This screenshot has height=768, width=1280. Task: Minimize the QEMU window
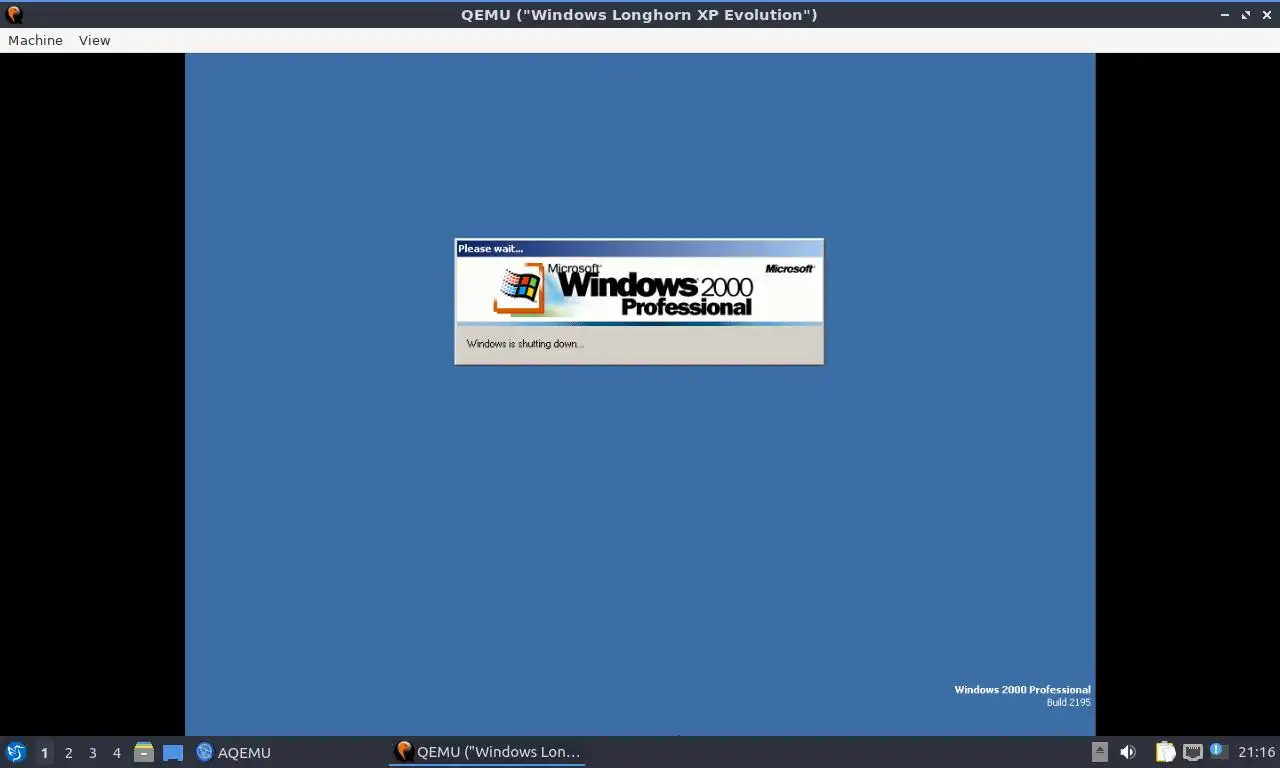[x=1226, y=15]
